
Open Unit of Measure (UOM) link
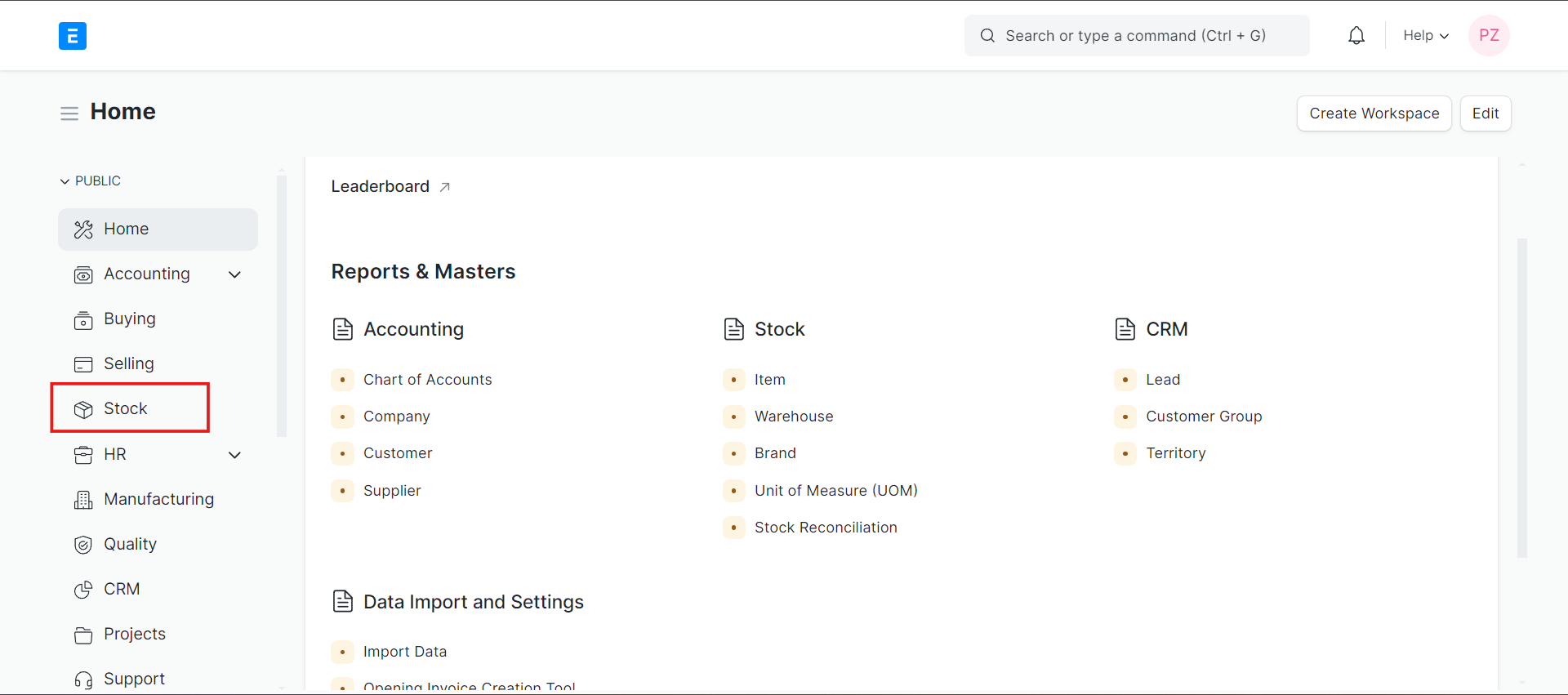(x=836, y=491)
